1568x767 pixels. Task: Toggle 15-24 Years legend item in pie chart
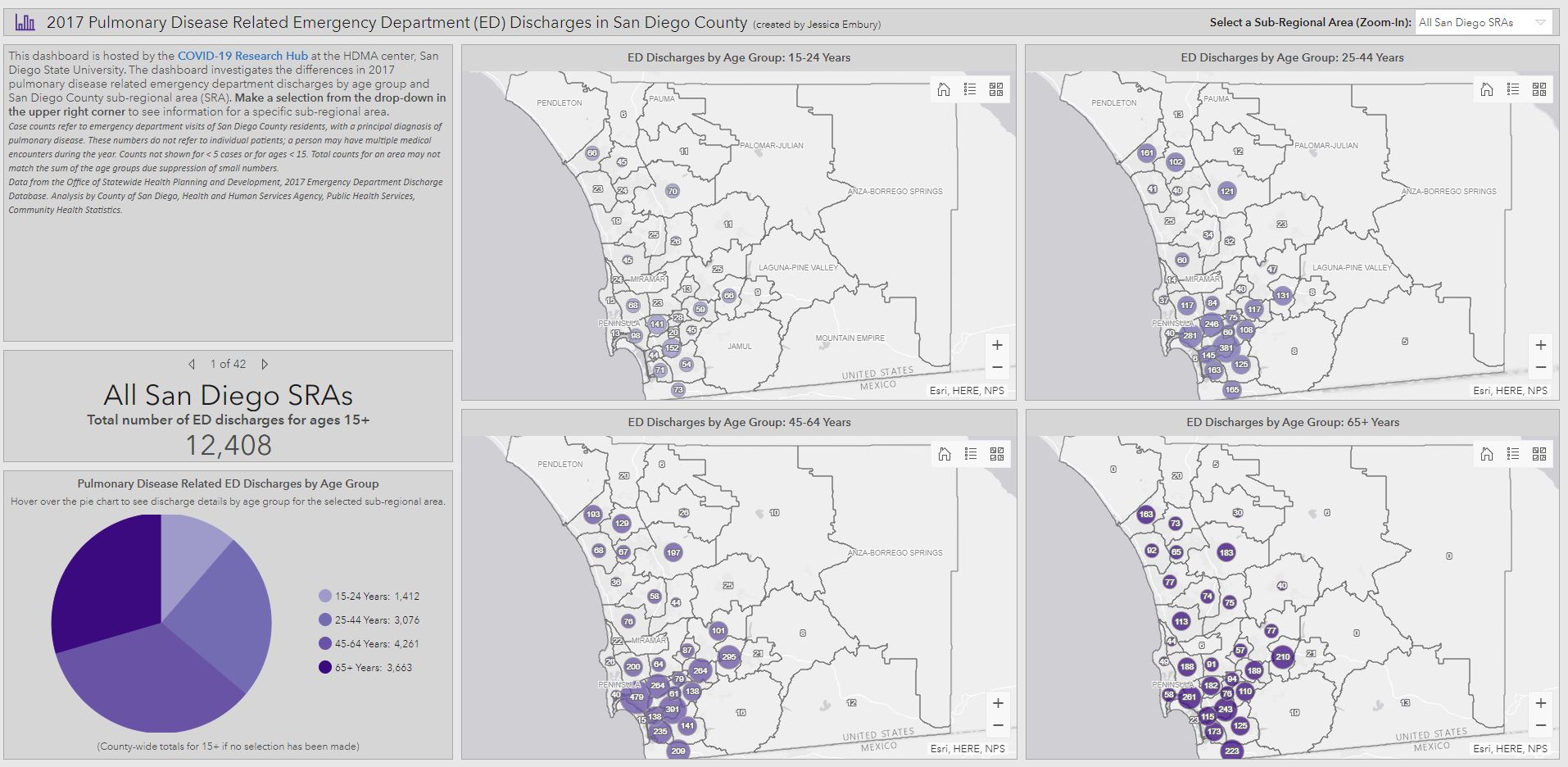click(369, 597)
